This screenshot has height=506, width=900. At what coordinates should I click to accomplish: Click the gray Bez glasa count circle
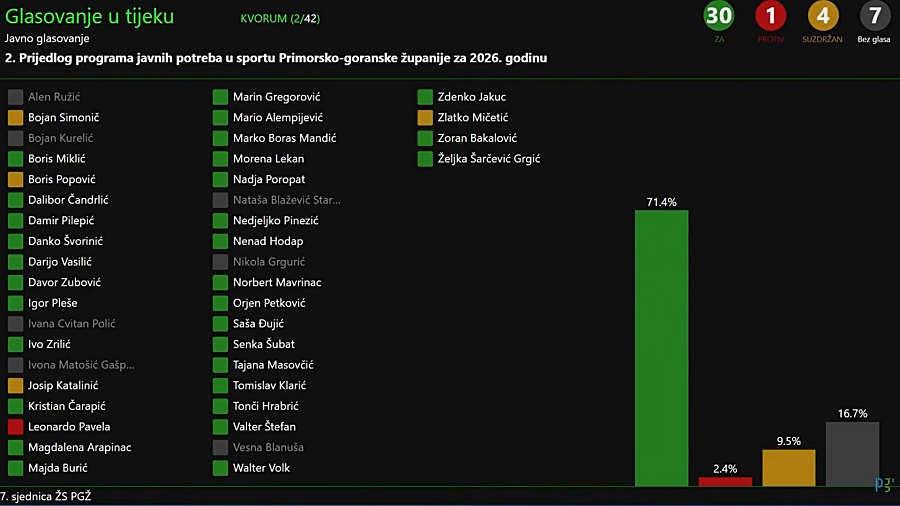click(x=875, y=16)
